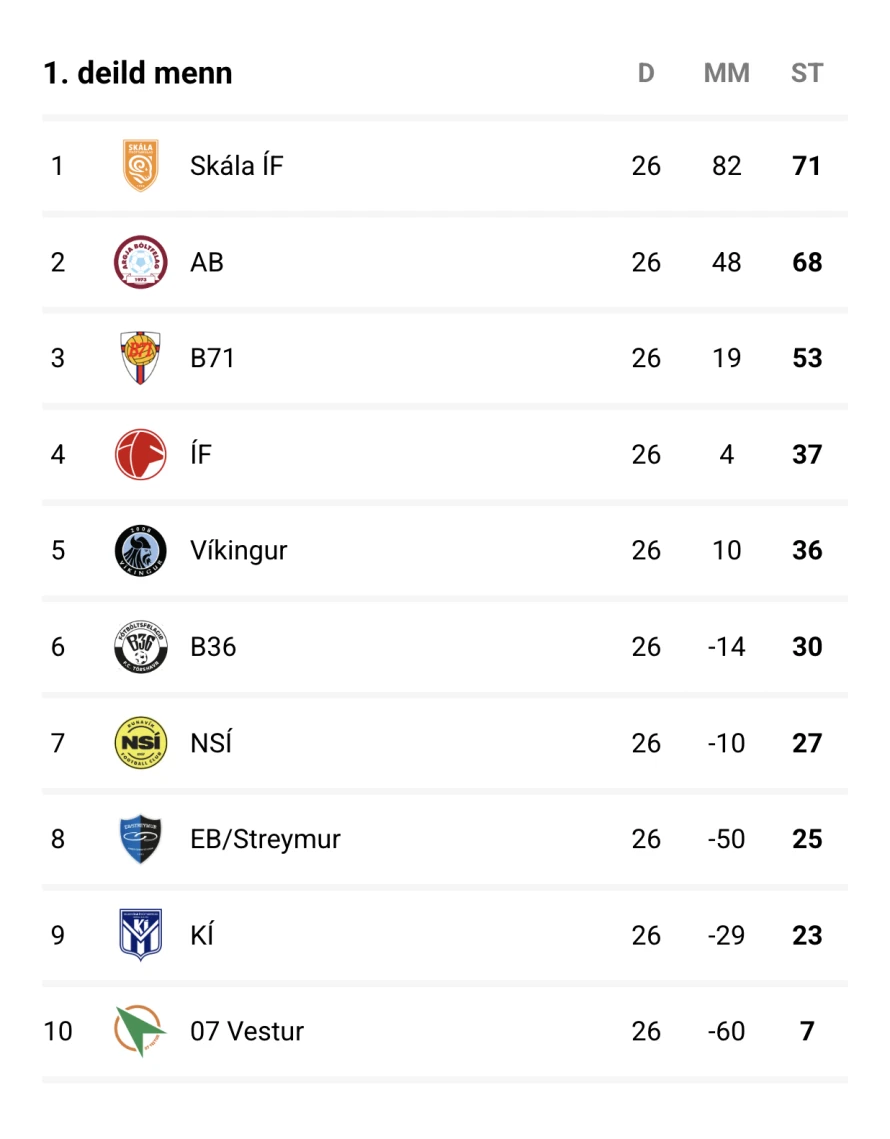Tap the 07 Vestur arrow logo
This screenshot has width=890, height=1139.
click(140, 1031)
